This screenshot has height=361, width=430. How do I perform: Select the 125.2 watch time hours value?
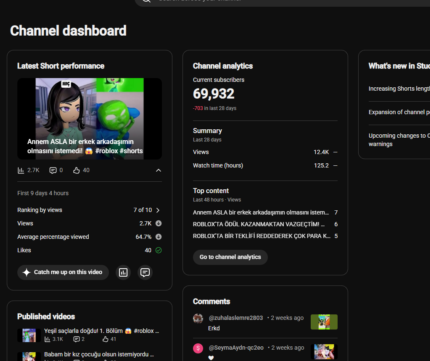click(x=321, y=165)
